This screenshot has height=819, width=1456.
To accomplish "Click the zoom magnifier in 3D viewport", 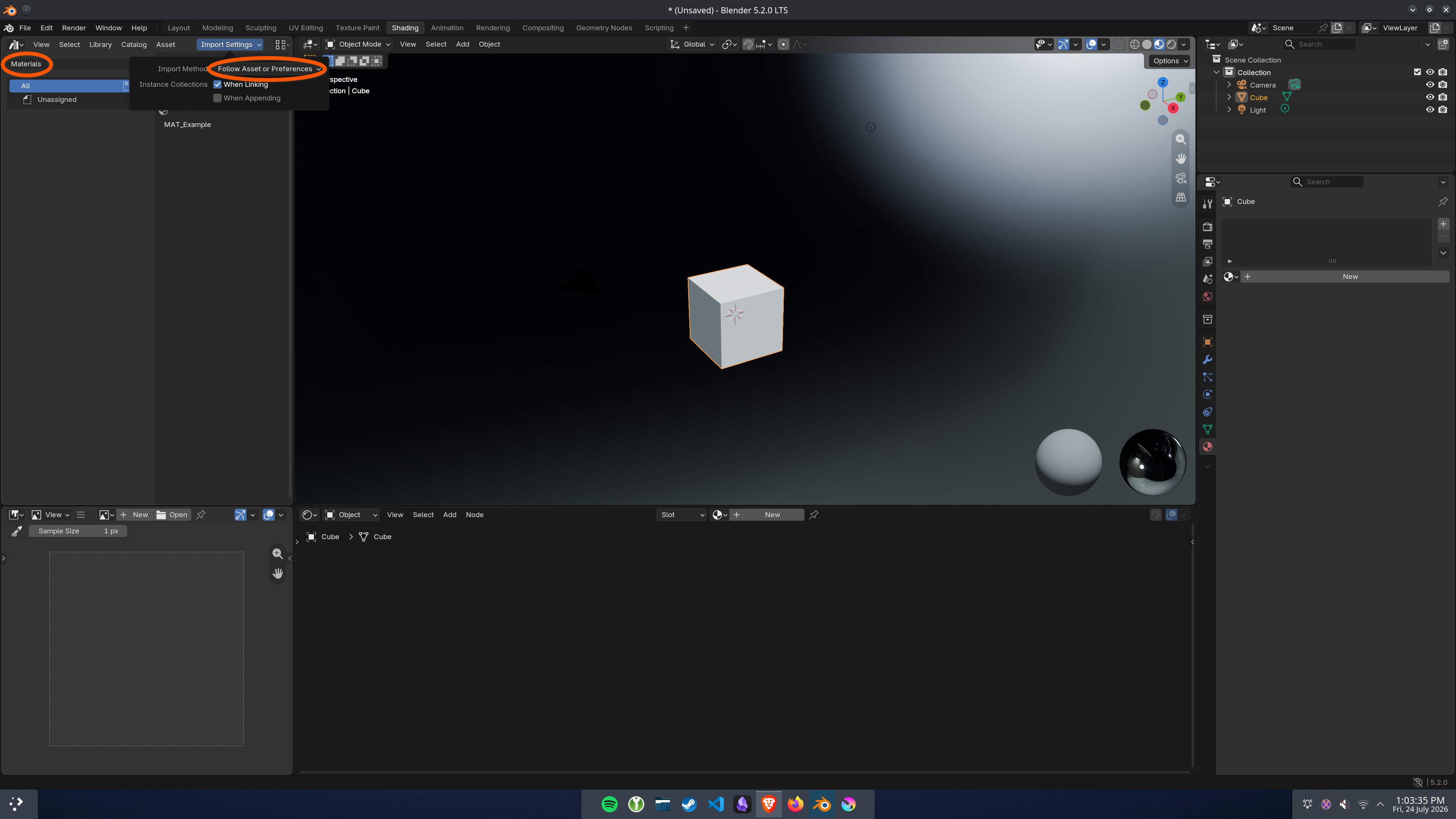I will (x=1181, y=139).
